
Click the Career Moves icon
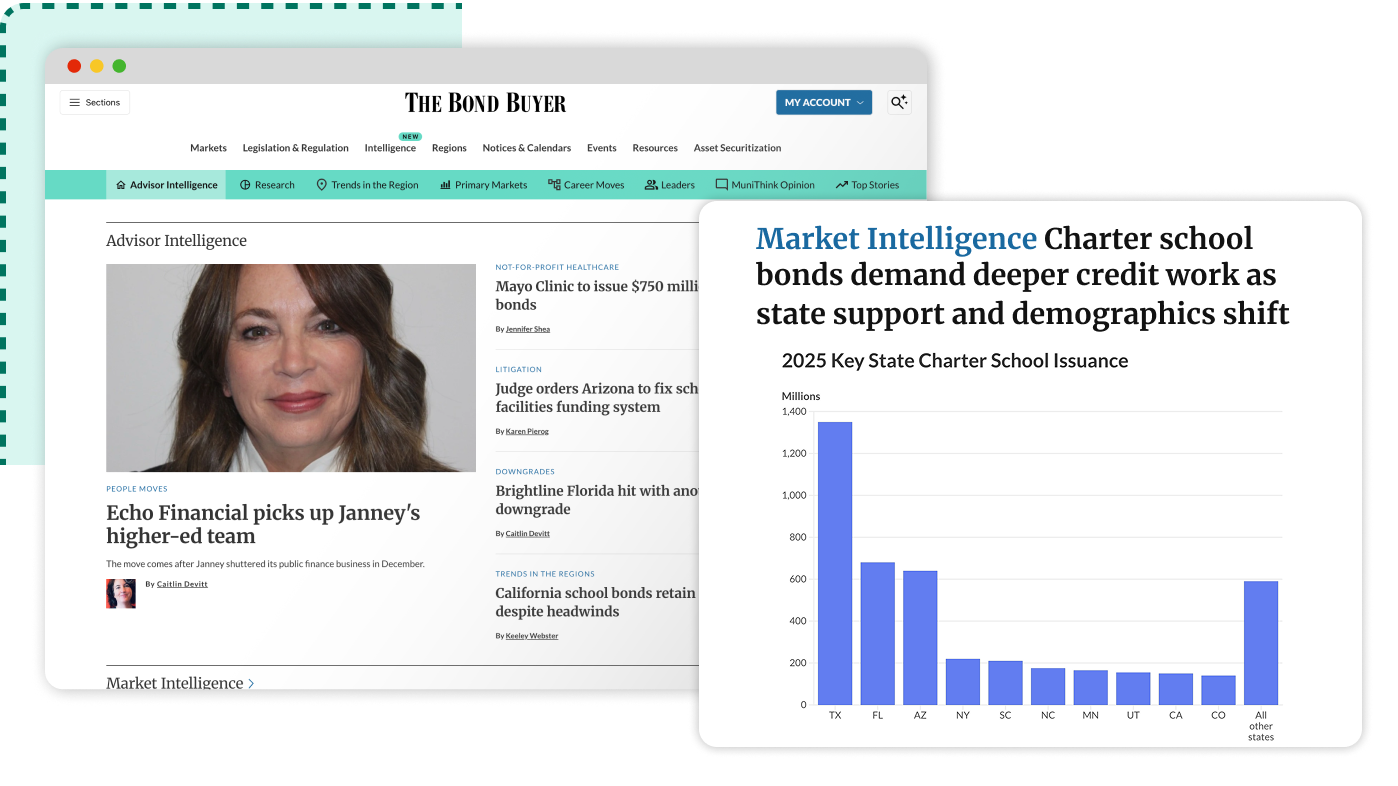click(x=554, y=185)
